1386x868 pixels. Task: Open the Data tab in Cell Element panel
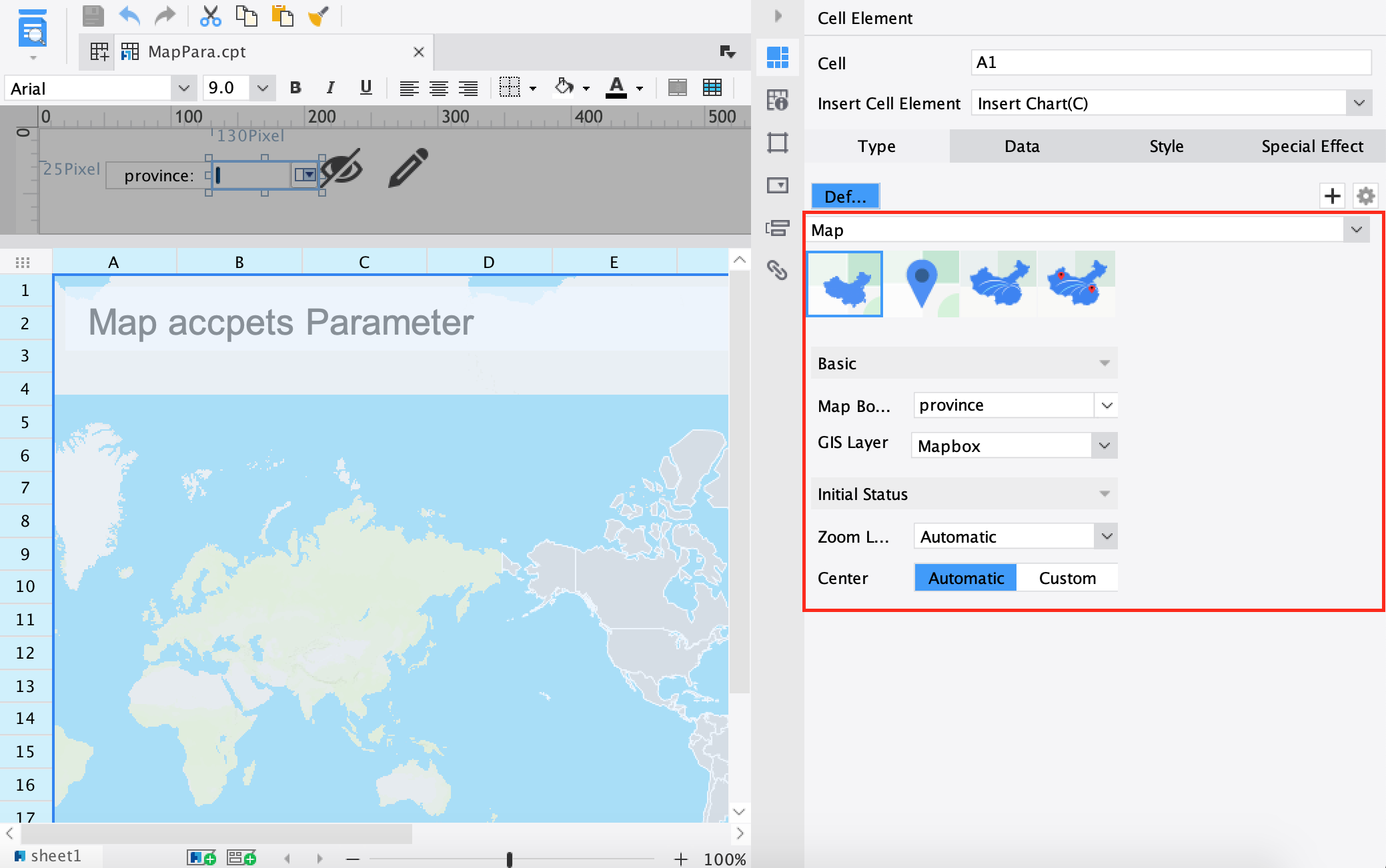click(1022, 146)
